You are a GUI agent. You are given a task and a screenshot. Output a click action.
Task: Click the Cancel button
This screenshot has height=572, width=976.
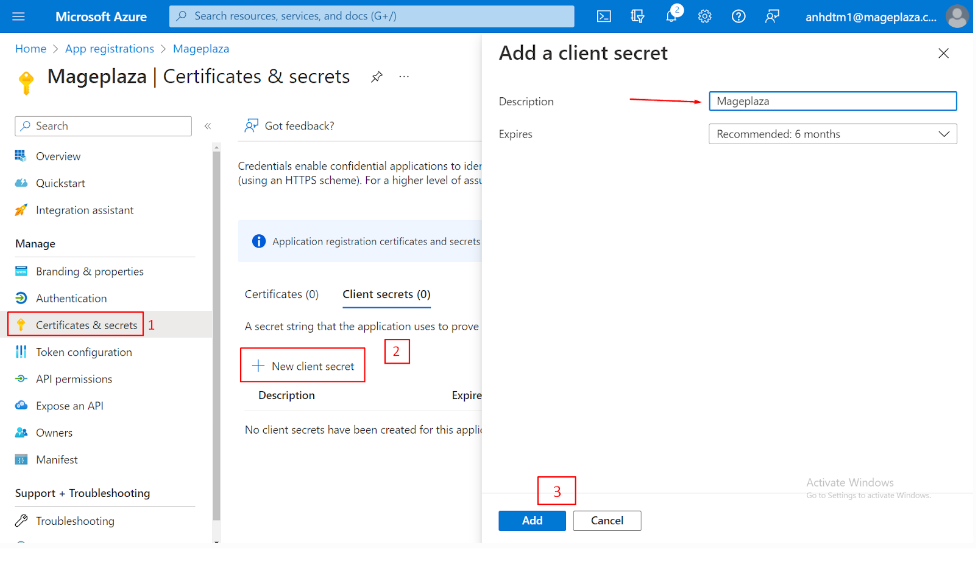click(607, 520)
